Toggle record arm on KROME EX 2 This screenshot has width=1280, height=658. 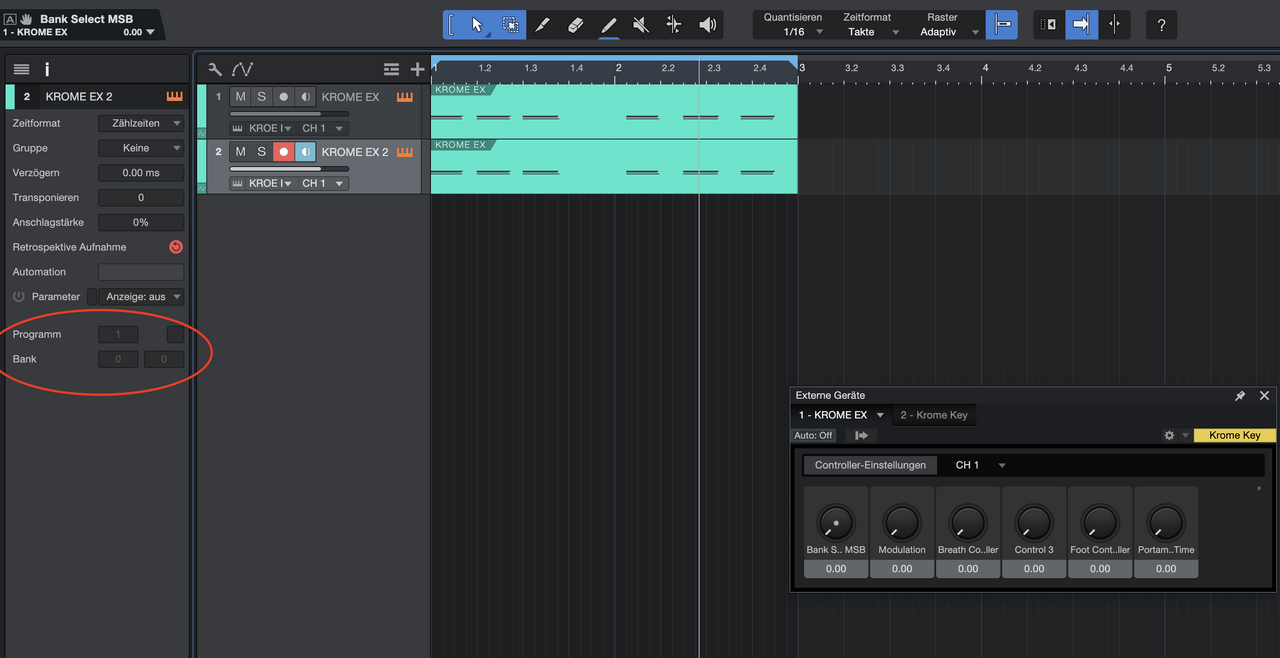[284, 152]
